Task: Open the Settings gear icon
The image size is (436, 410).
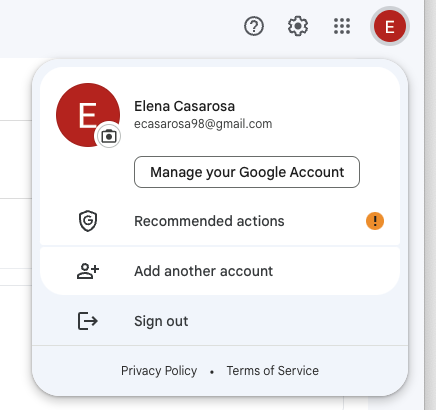Action: (298, 26)
